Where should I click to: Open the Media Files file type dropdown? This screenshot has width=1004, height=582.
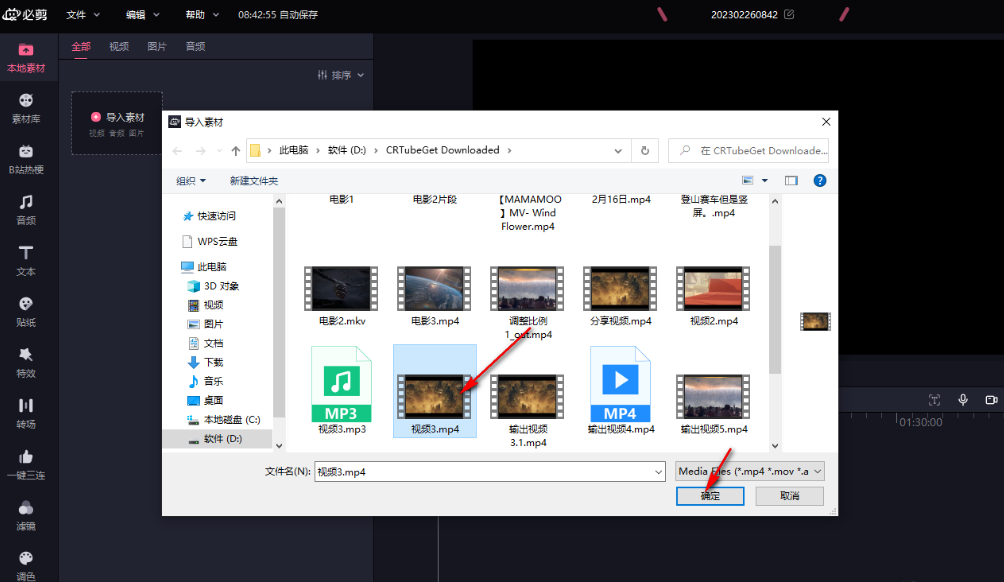pos(748,470)
